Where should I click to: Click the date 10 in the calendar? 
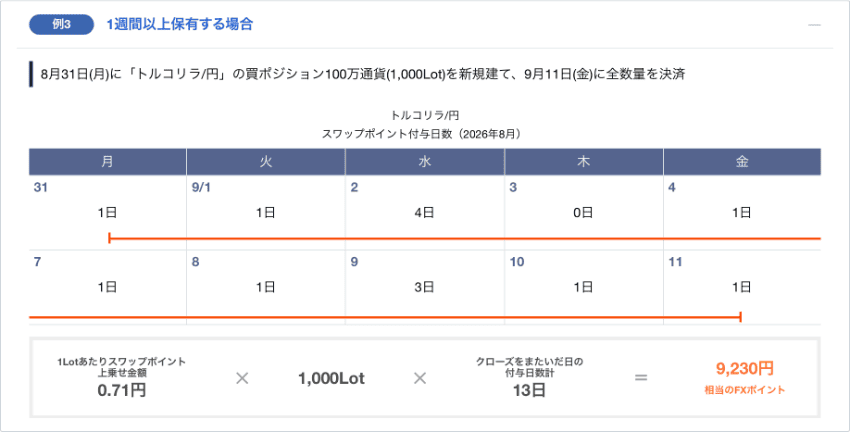517,262
